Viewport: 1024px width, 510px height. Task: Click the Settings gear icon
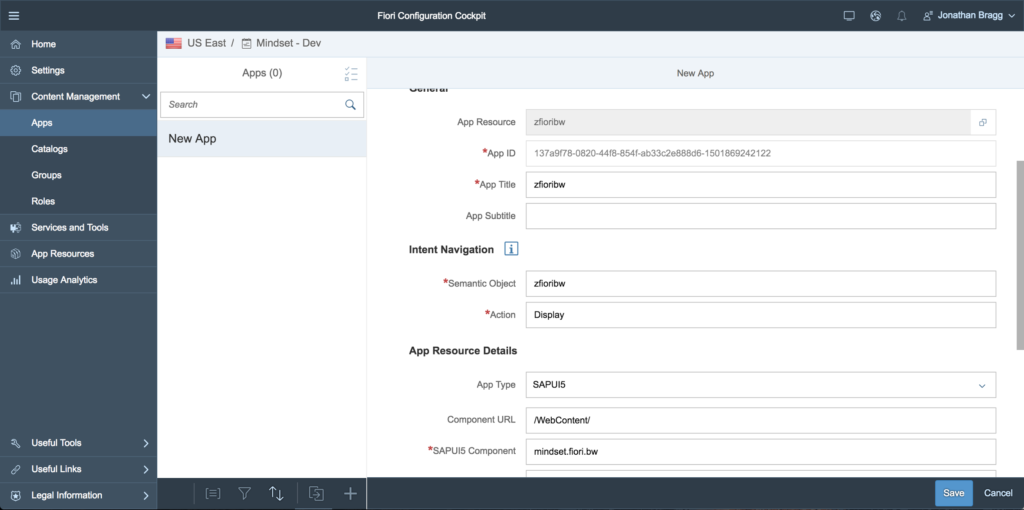pyautogui.click(x=16, y=71)
